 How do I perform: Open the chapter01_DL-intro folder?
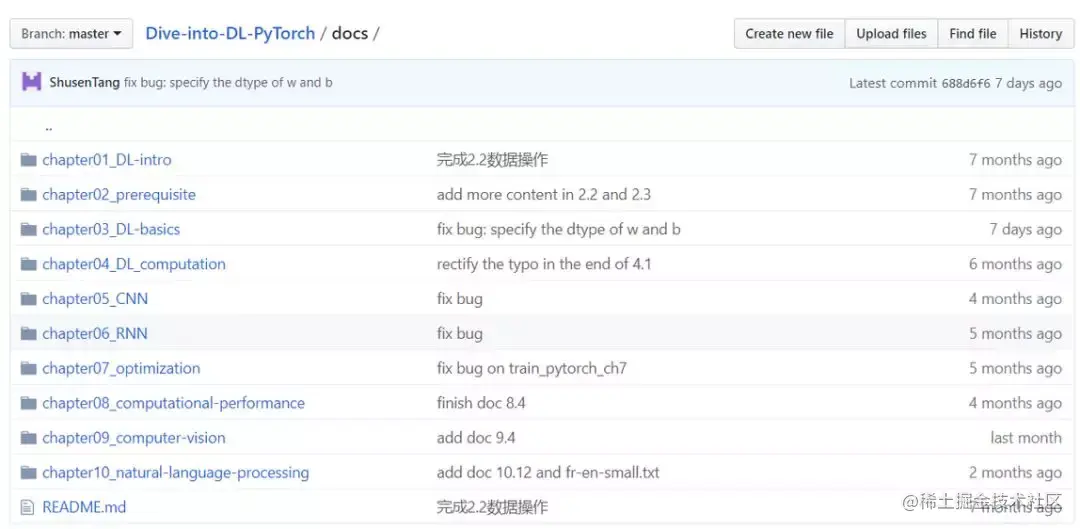107,160
